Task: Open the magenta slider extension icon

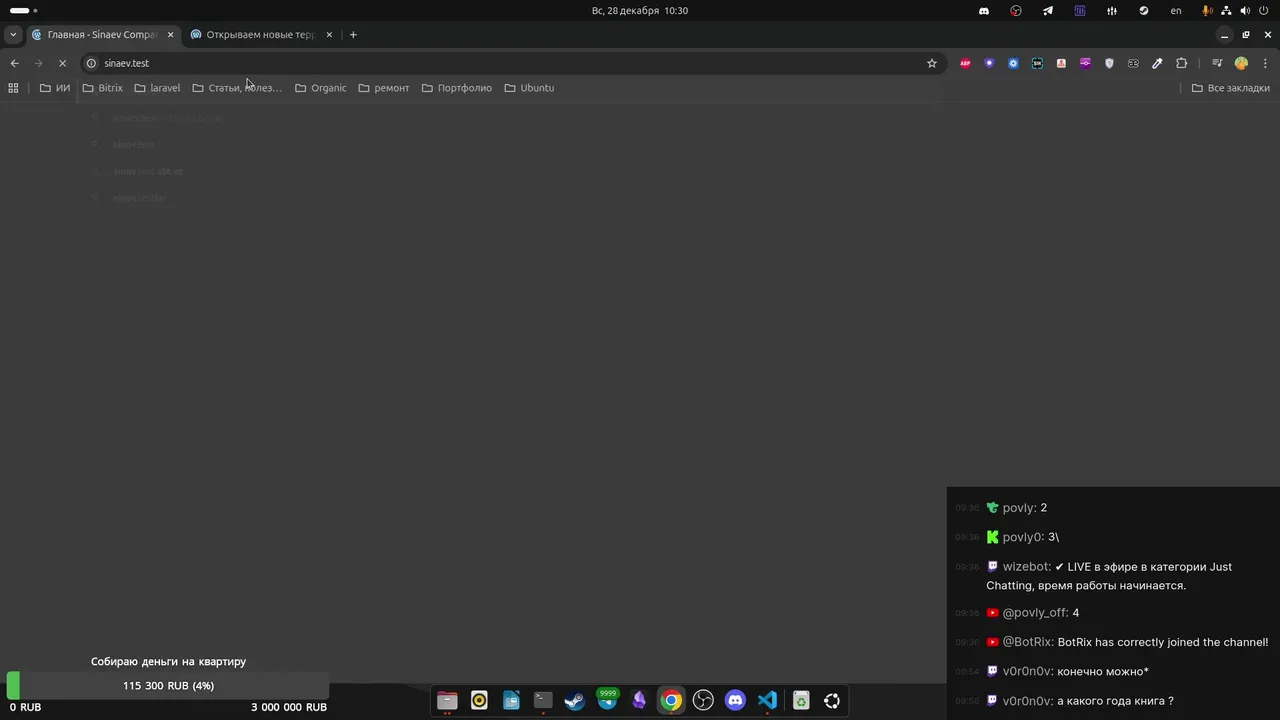Action: [x=1085, y=63]
